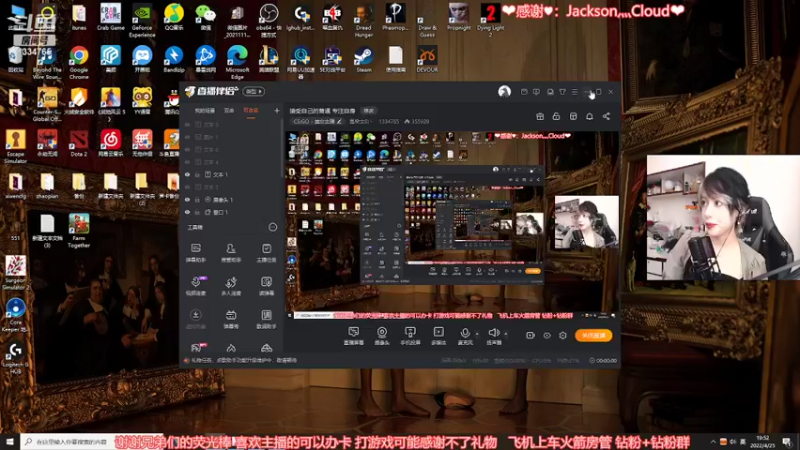Open the 读弹幕 read-danmaku tool
Image resolution: width=800 pixels, height=450 pixels.
coord(266,286)
